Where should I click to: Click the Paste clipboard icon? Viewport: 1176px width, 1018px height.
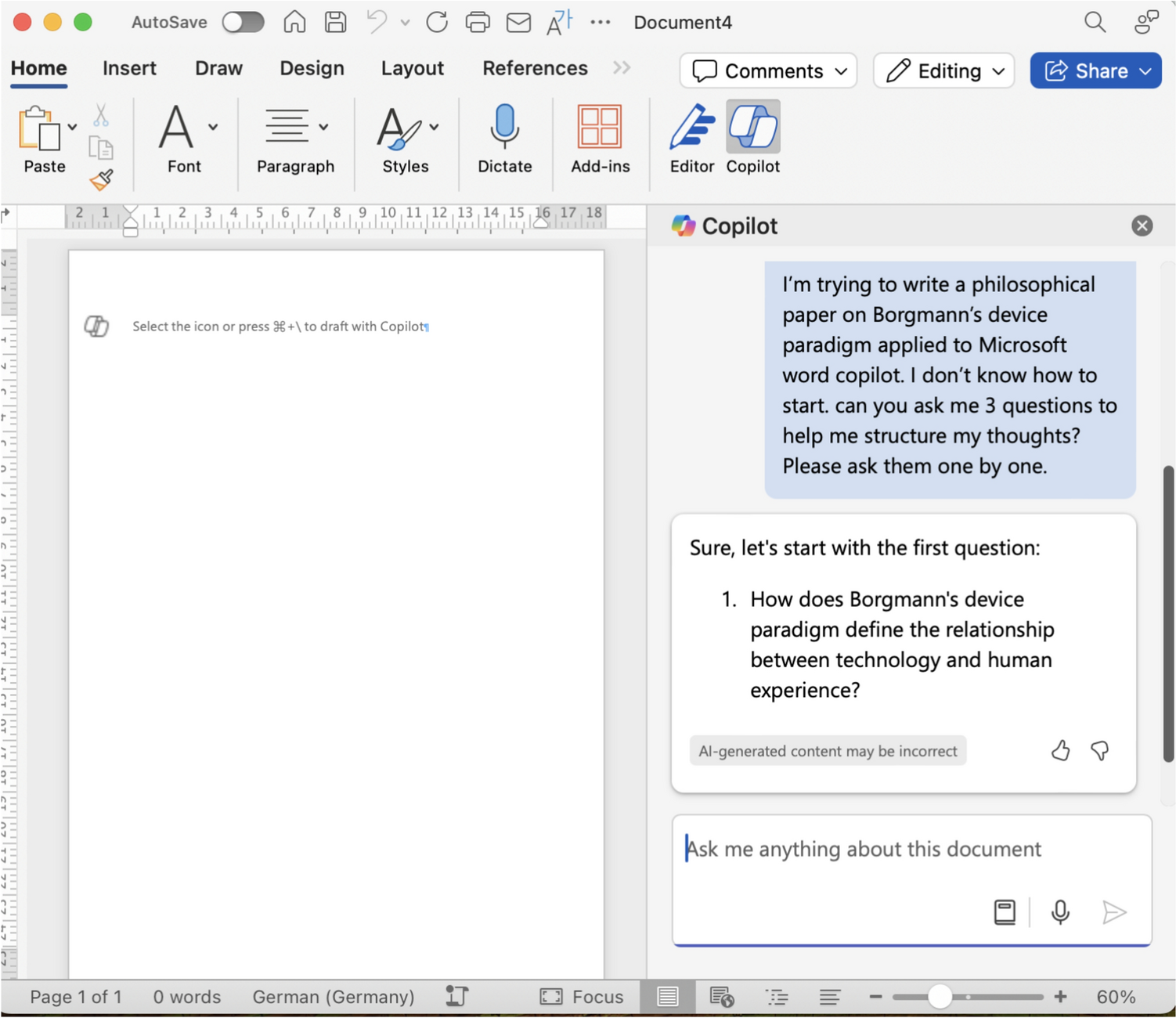click(x=39, y=129)
